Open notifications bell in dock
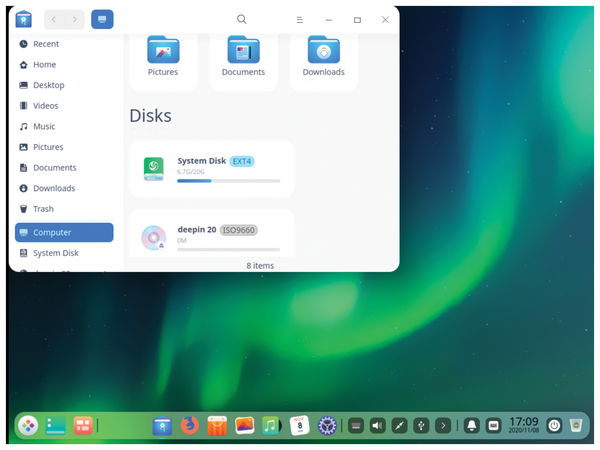 [472, 426]
